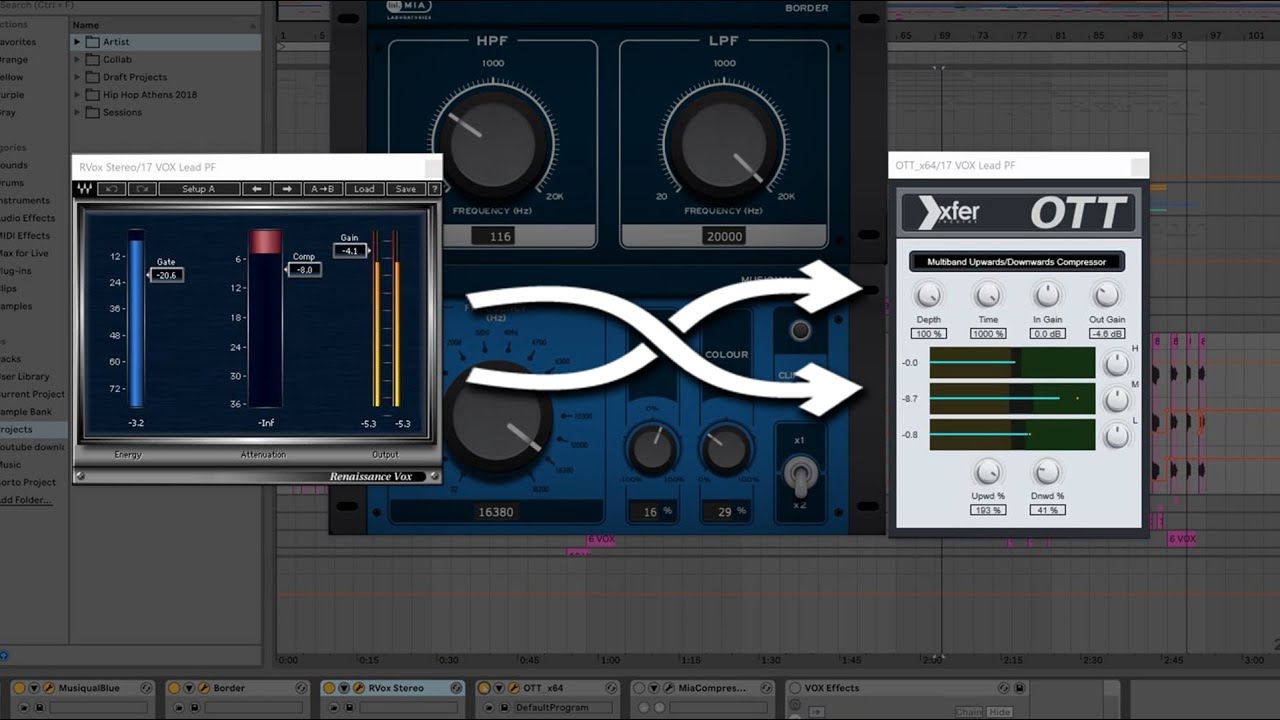
Task: Expand the Sessions folder
Action: tap(77, 112)
